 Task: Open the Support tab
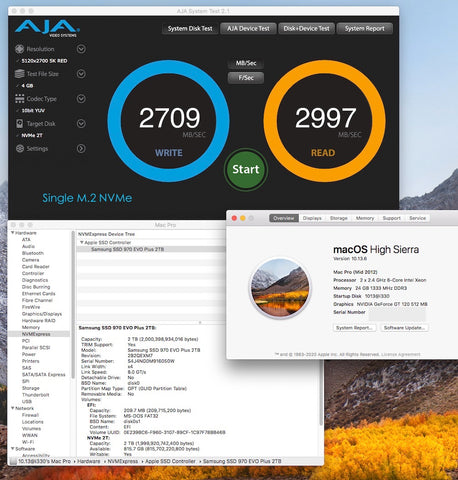392,218
